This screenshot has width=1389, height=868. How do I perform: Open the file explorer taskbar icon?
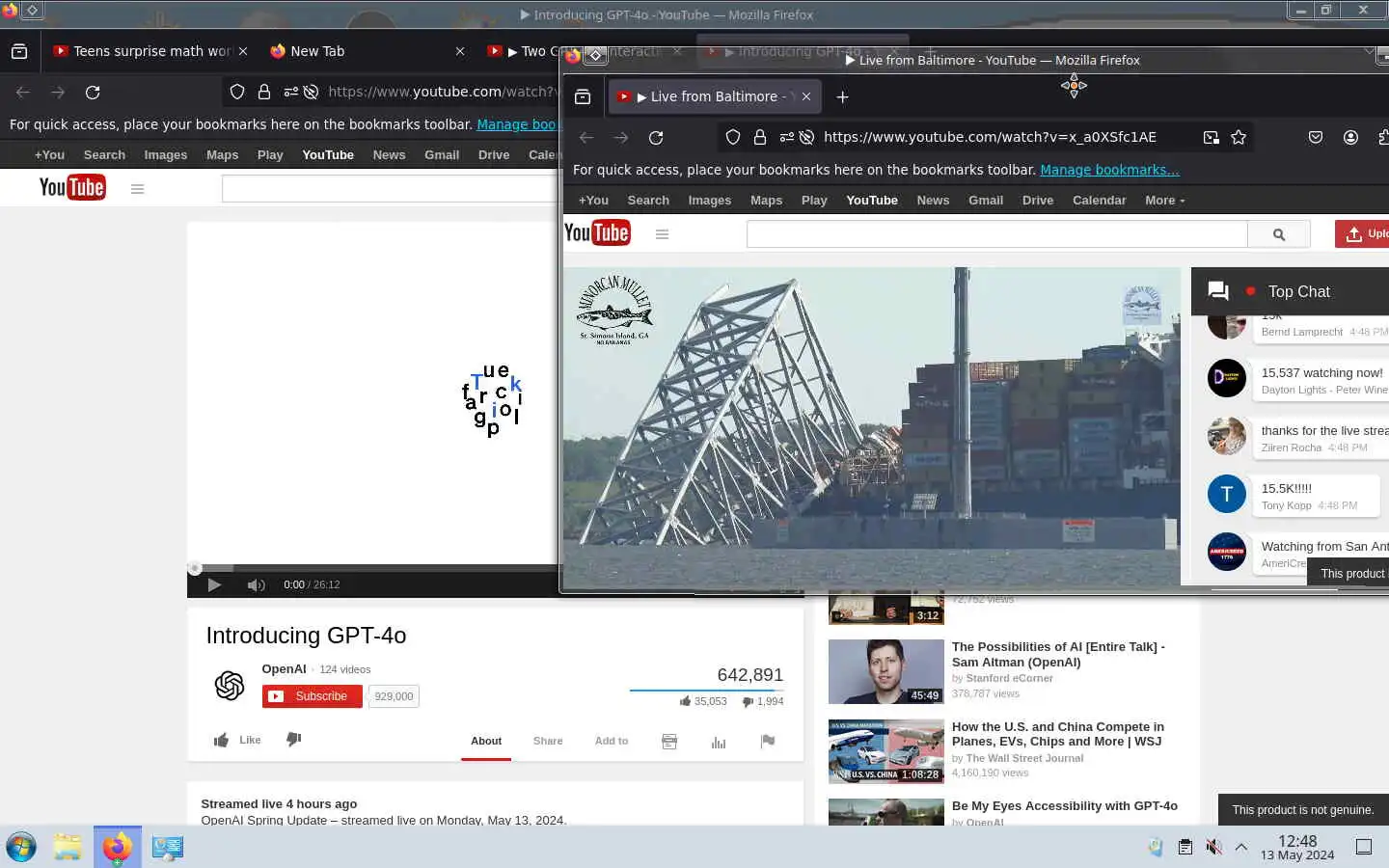pos(68,847)
